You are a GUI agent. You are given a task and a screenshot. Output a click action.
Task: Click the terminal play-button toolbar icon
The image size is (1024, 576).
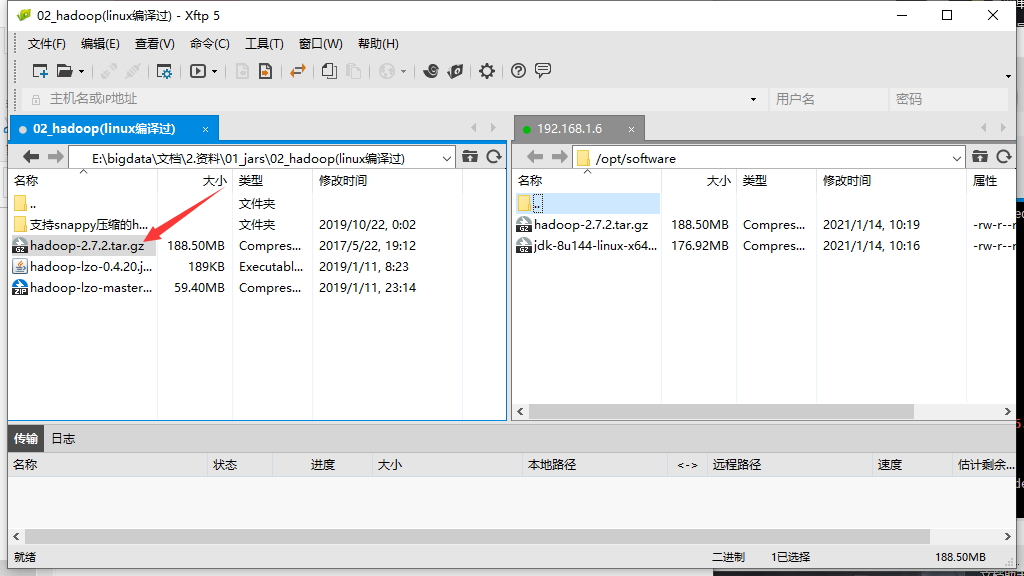click(x=198, y=71)
